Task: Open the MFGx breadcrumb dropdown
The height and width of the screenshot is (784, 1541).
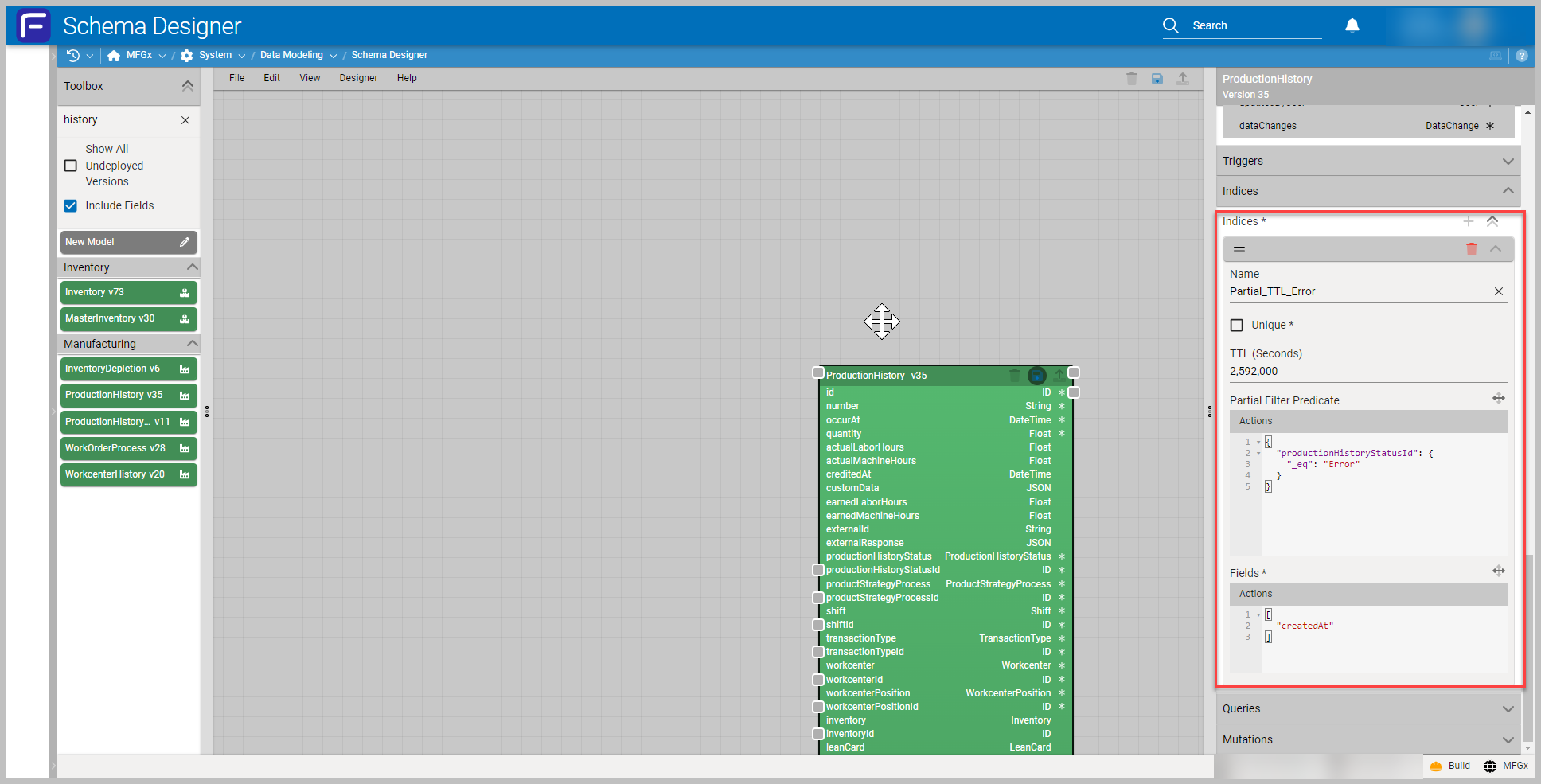Action: pyautogui.click(x=162, y=56)
